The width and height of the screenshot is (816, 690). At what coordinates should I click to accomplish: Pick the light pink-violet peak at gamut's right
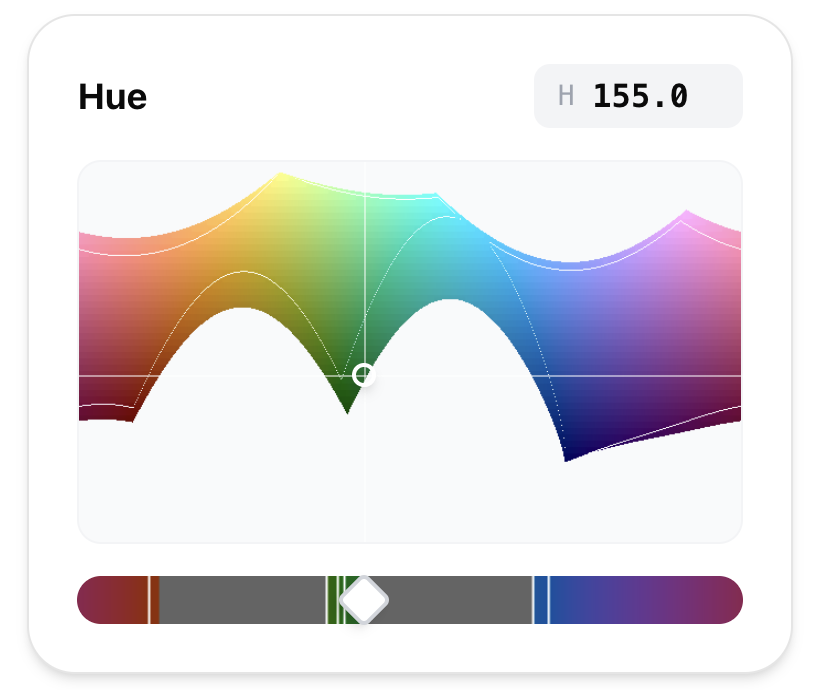coord(688,218)
